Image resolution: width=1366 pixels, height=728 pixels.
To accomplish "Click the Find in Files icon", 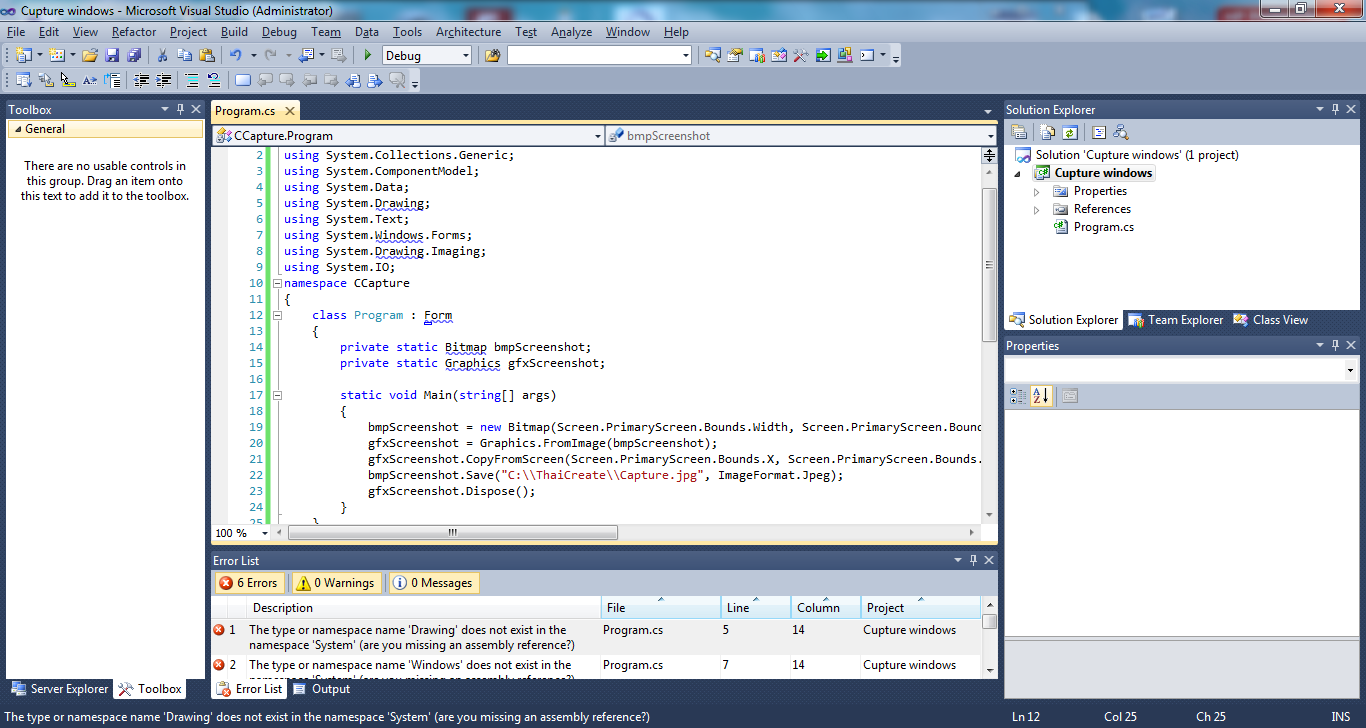I will pos(492,55).
